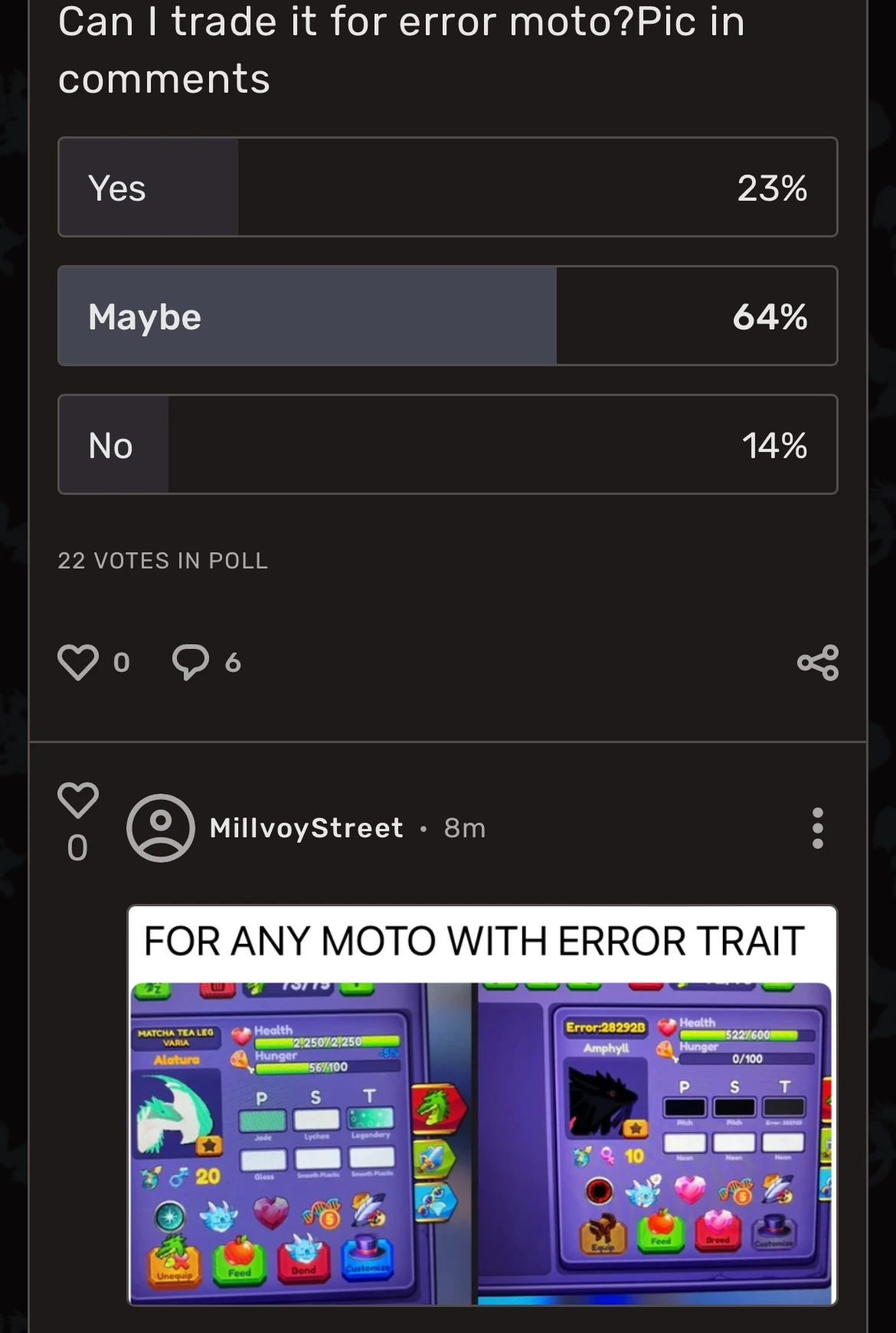Open comments via the speech bubble icon
Image resolution: width=896 pixels, height=1333 pixels.
(x=191, y=662)
